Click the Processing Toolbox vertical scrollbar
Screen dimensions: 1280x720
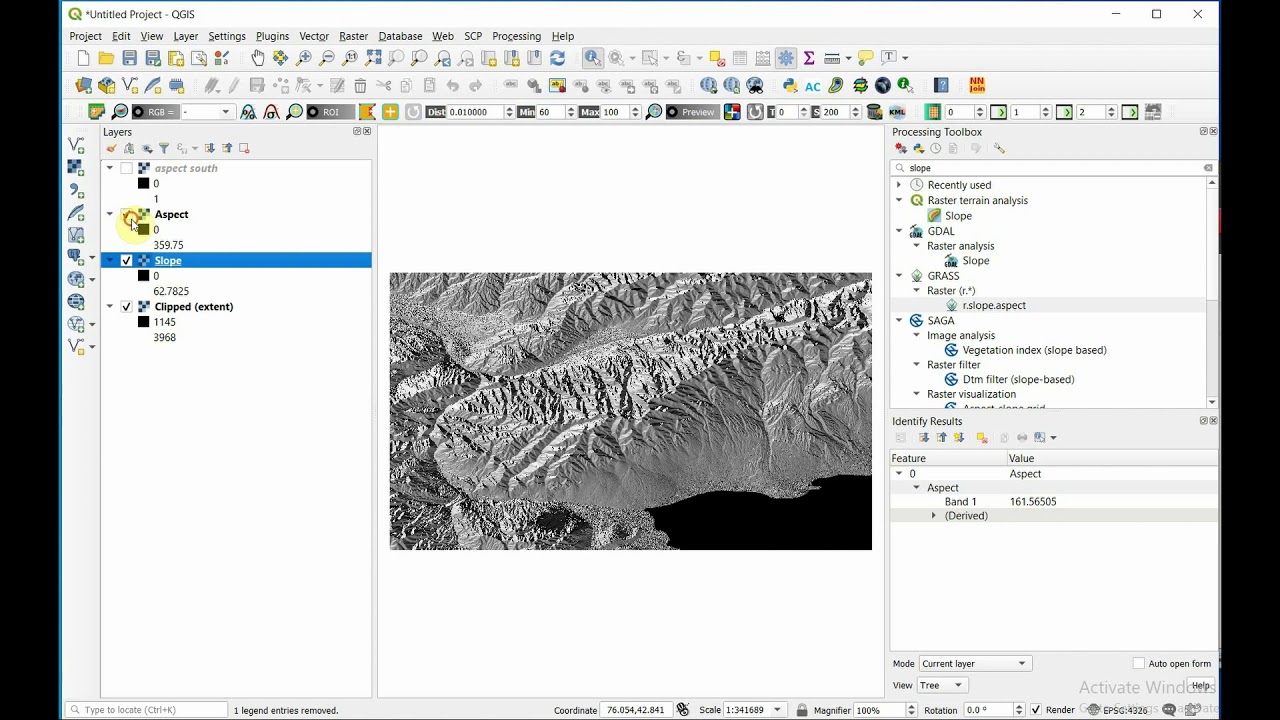coord(1212,293)
